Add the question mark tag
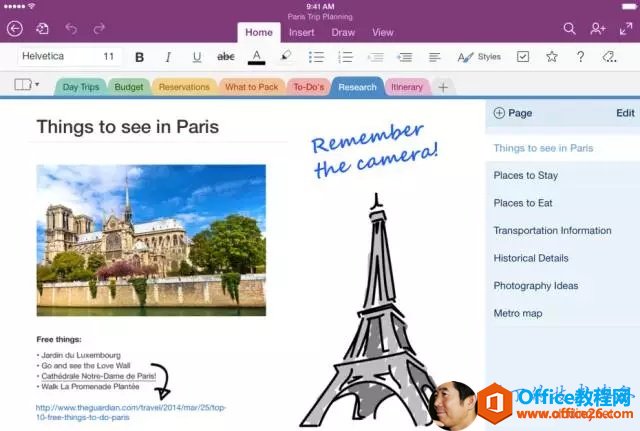 [580, 57]
